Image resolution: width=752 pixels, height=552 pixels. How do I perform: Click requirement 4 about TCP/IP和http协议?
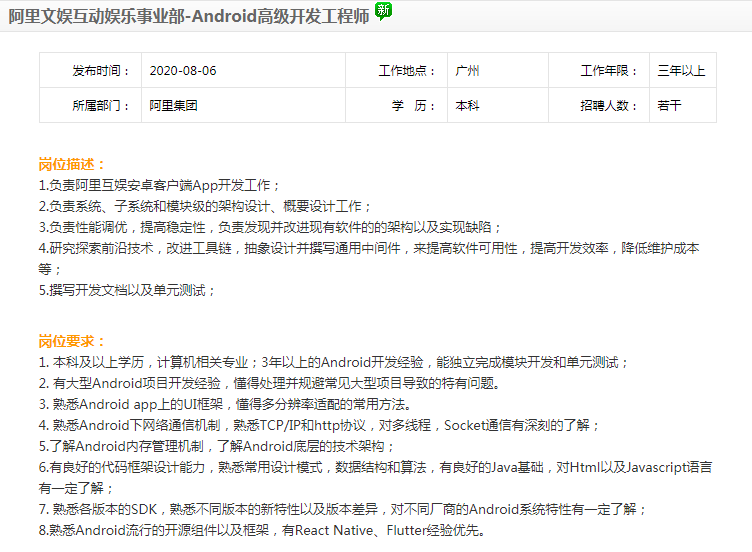tap(319, 425)
